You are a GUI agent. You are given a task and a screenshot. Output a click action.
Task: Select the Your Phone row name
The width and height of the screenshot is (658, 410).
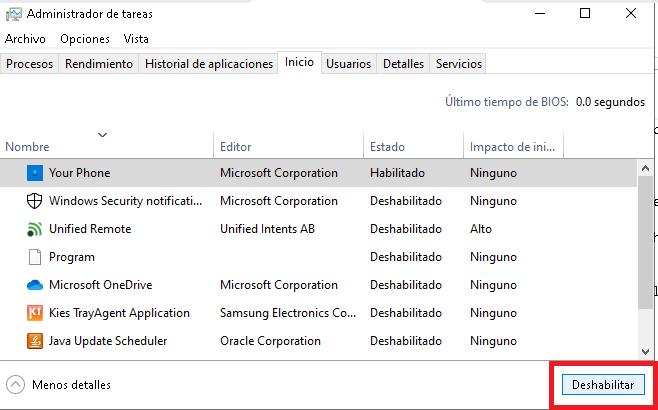click(x=79, y=173)
